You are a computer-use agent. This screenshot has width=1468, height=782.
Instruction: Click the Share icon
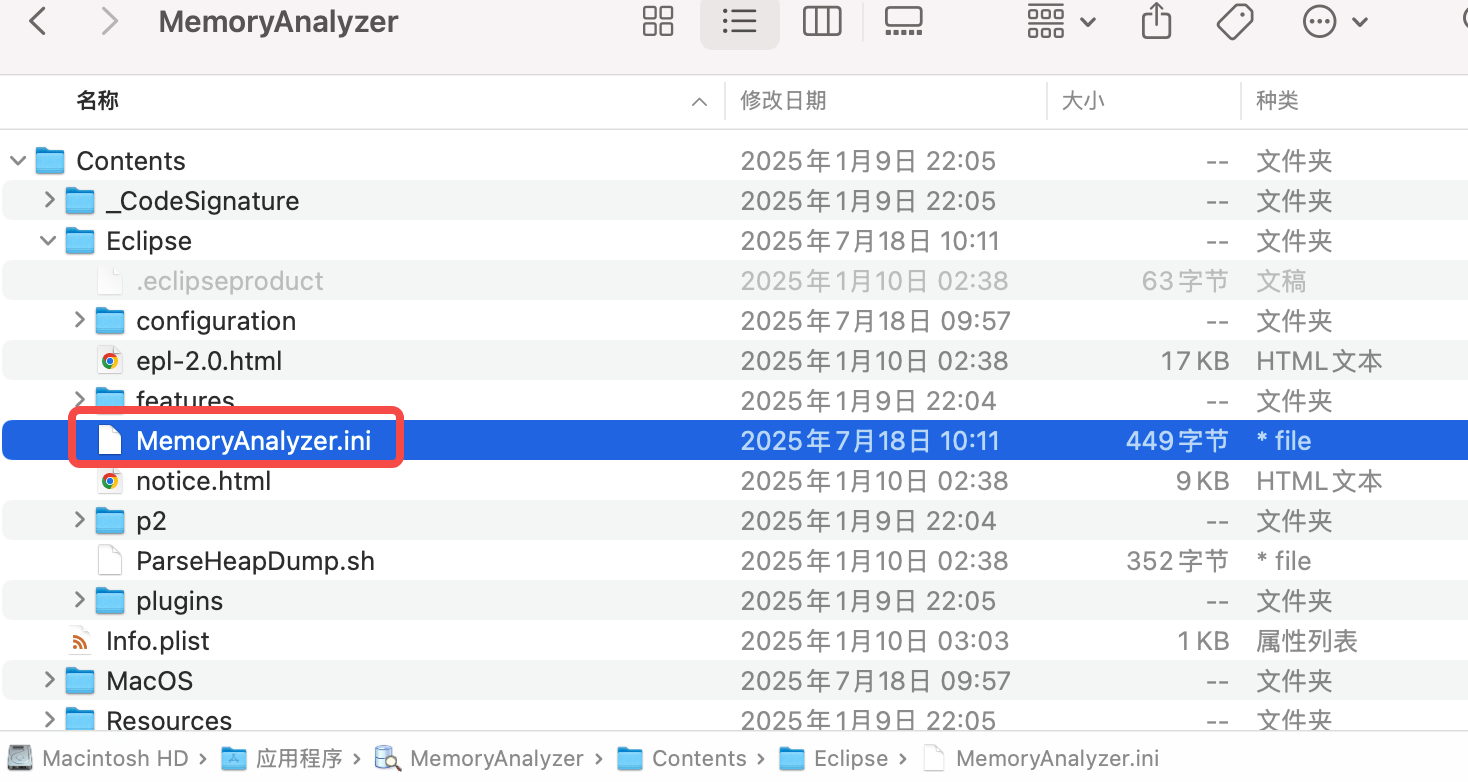[1156, 21]
